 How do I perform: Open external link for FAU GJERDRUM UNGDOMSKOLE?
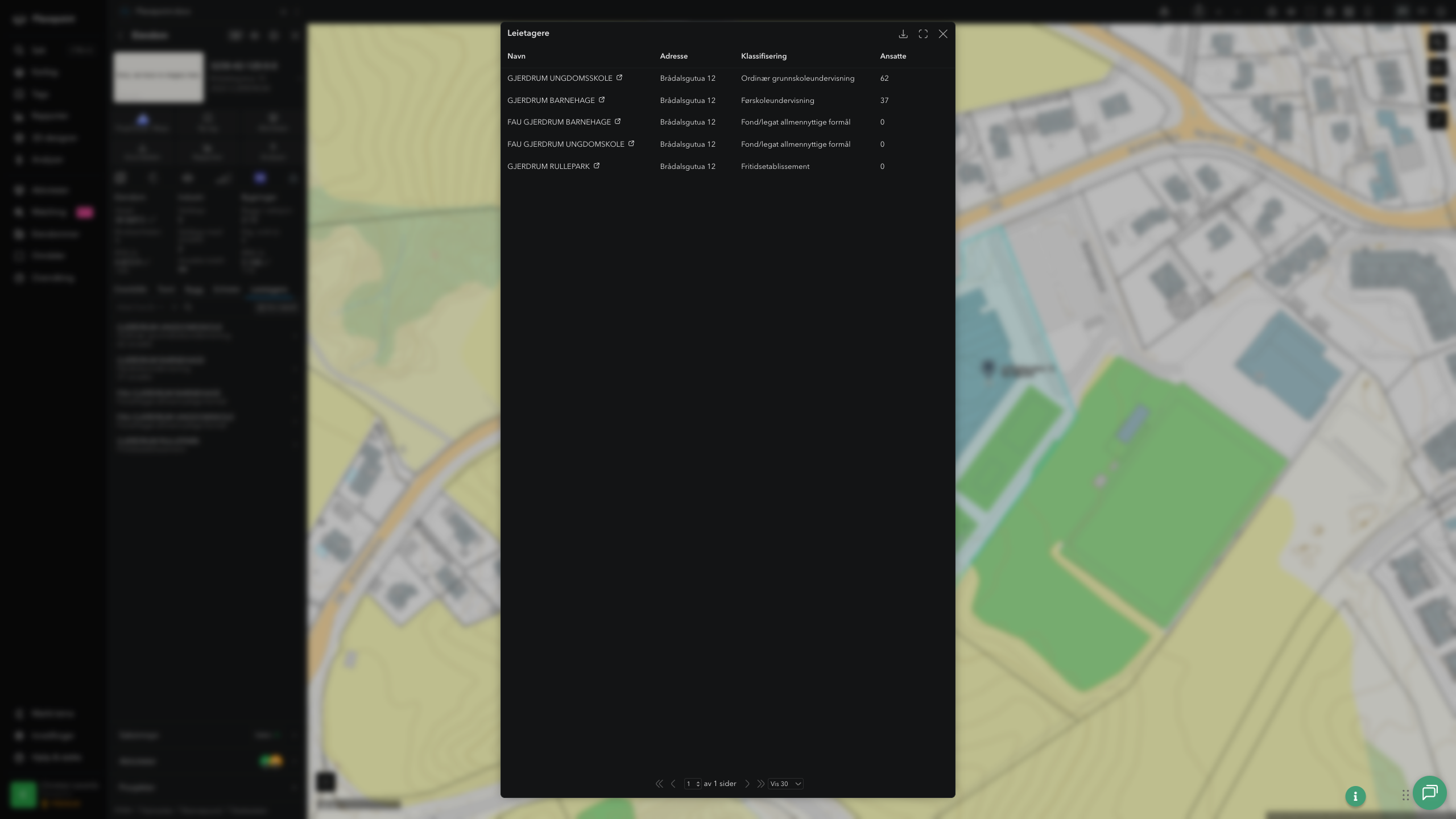tap(631, 144)
